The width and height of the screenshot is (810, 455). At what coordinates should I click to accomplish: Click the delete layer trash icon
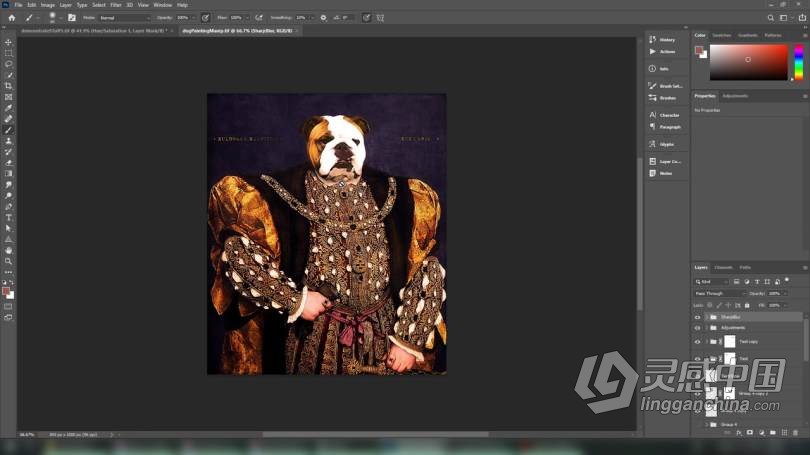[x=796, y=433]
